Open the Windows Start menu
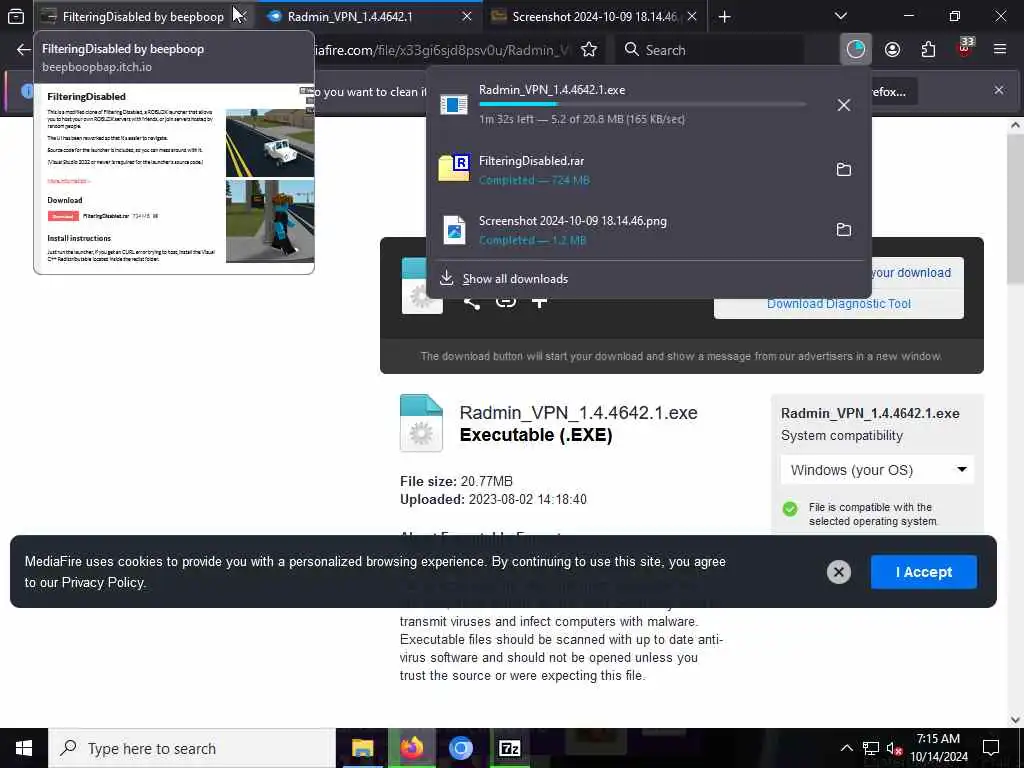The image size is (1024, 768). pos(24,748)
